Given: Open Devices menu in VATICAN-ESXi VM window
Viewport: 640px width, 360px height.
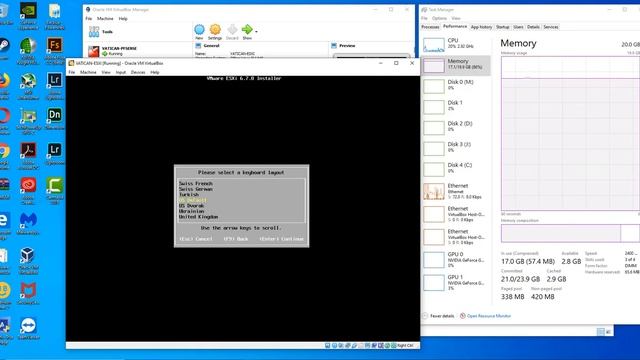Looking at the screenshot, I should [138, 72].
